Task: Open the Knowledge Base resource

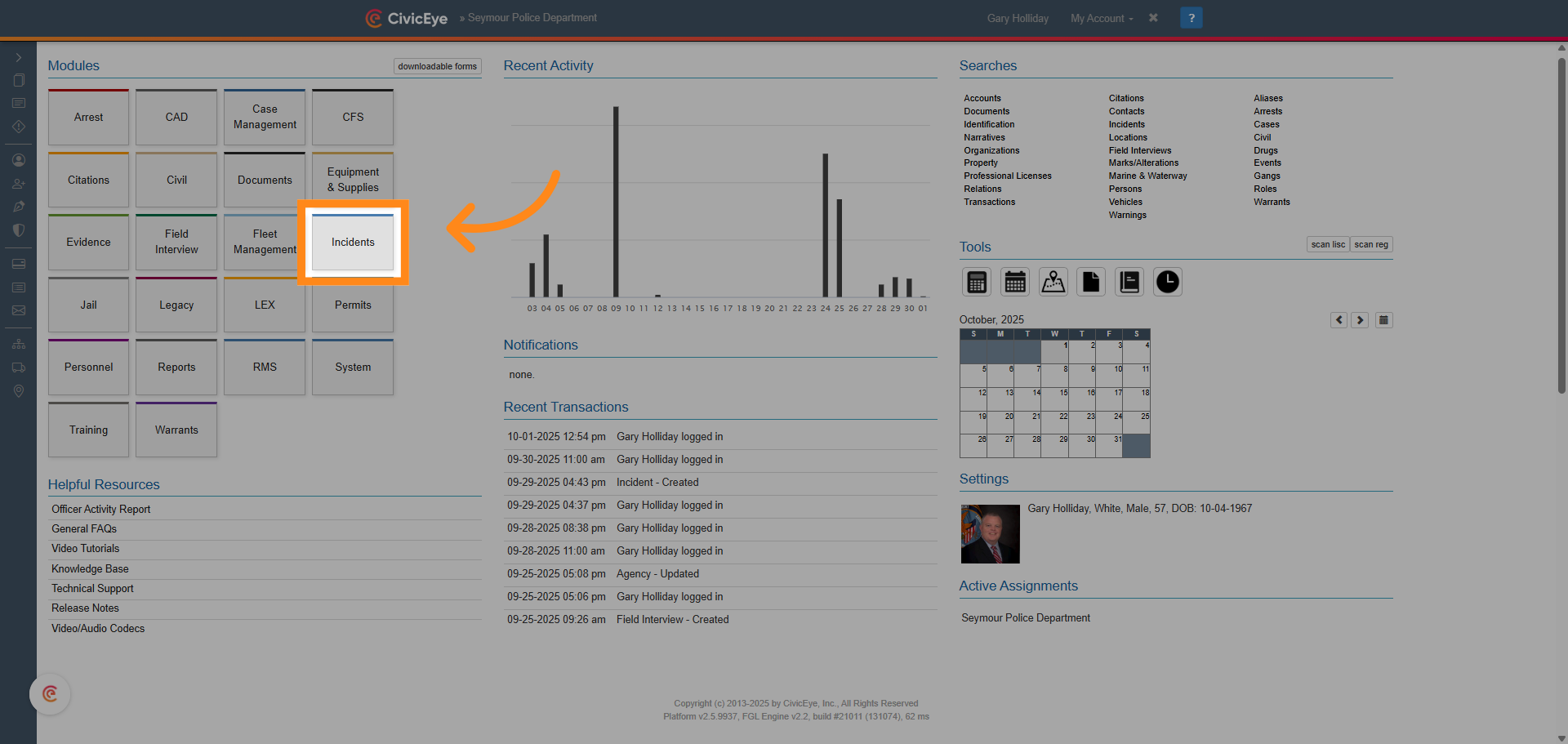Action: pyautogui.click(x=90, y=568)
